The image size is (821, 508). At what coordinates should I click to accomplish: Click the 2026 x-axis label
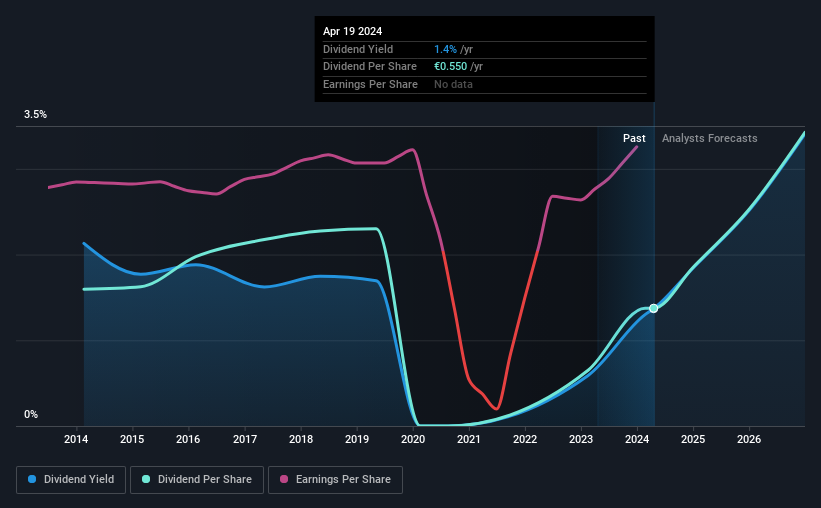click(749, 439)
